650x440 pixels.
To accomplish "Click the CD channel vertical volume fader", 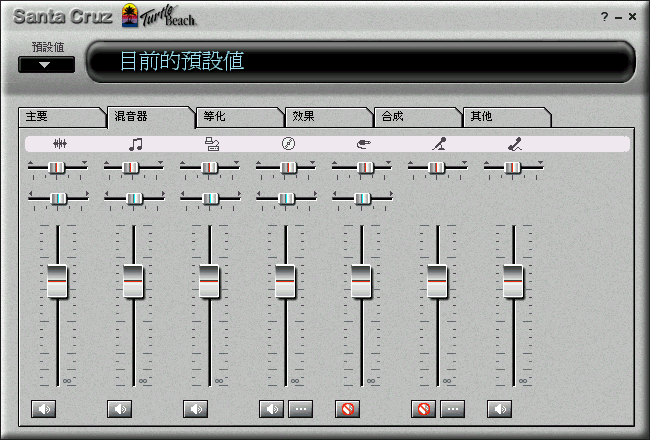I will (285, 281).
